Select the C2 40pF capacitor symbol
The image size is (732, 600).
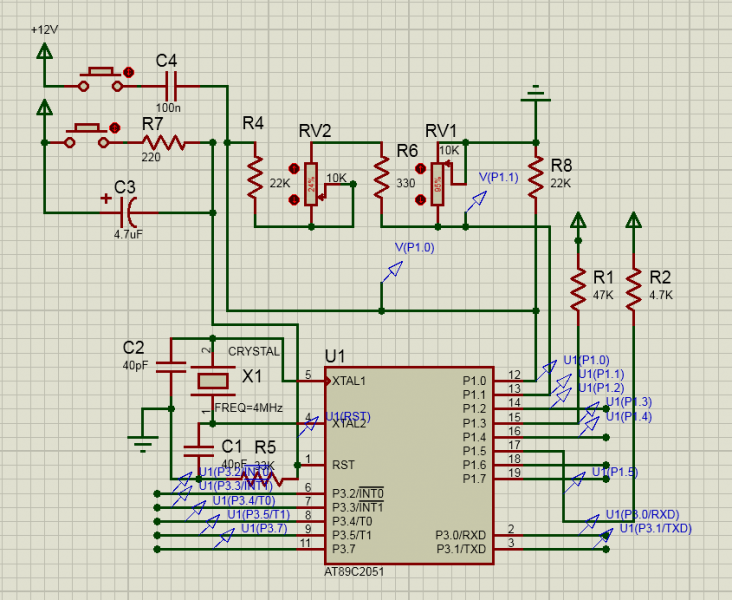[171, 367]
